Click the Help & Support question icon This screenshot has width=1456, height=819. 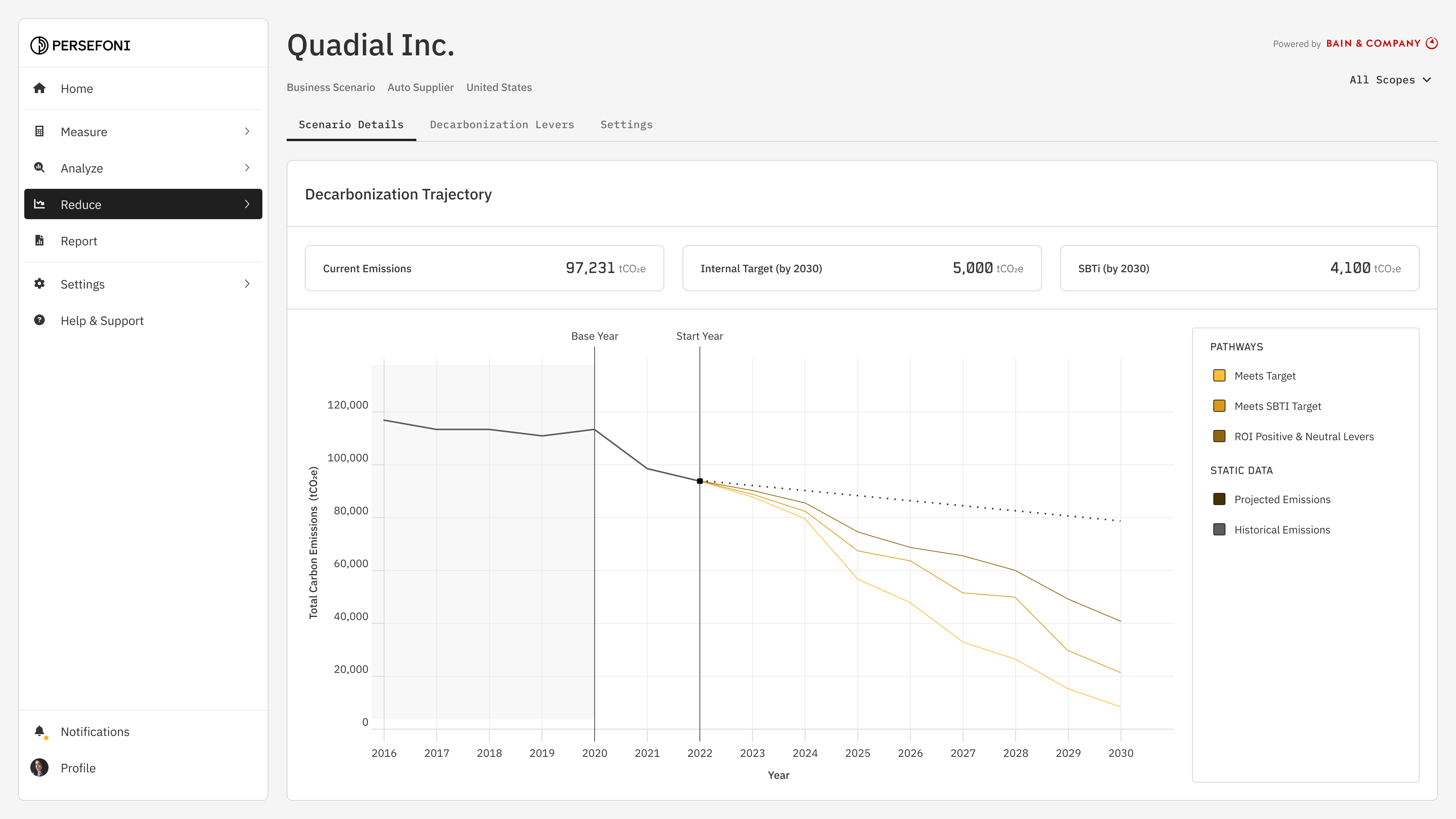[39, 320]
